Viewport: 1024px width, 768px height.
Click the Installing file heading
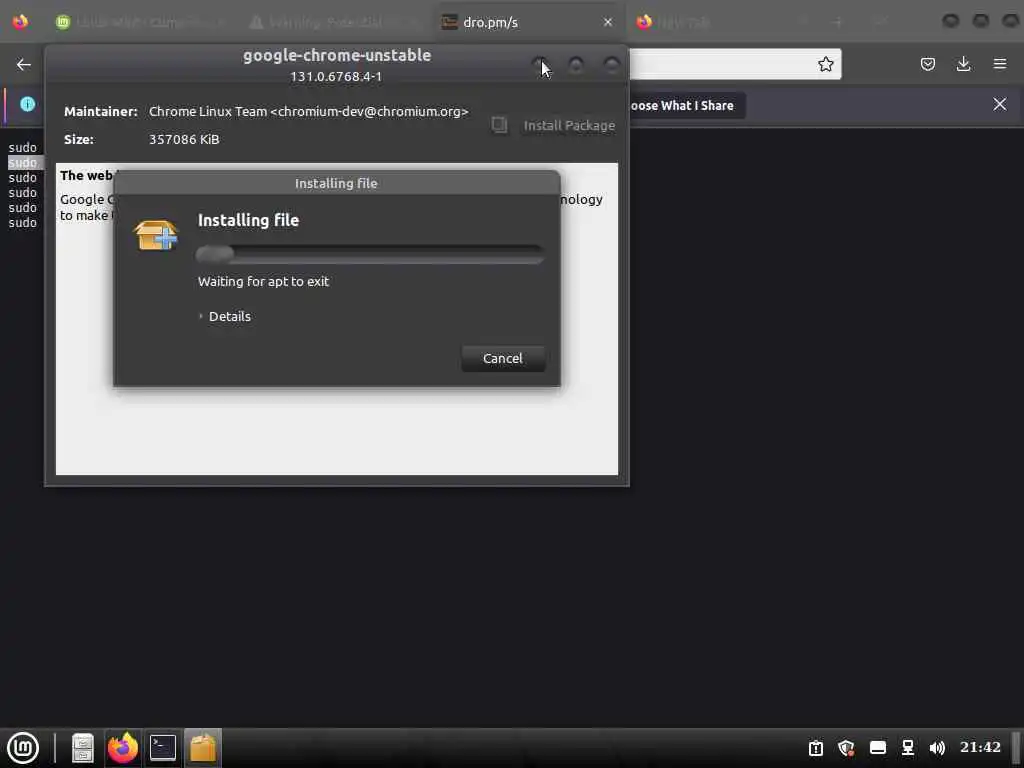point(248,220)
